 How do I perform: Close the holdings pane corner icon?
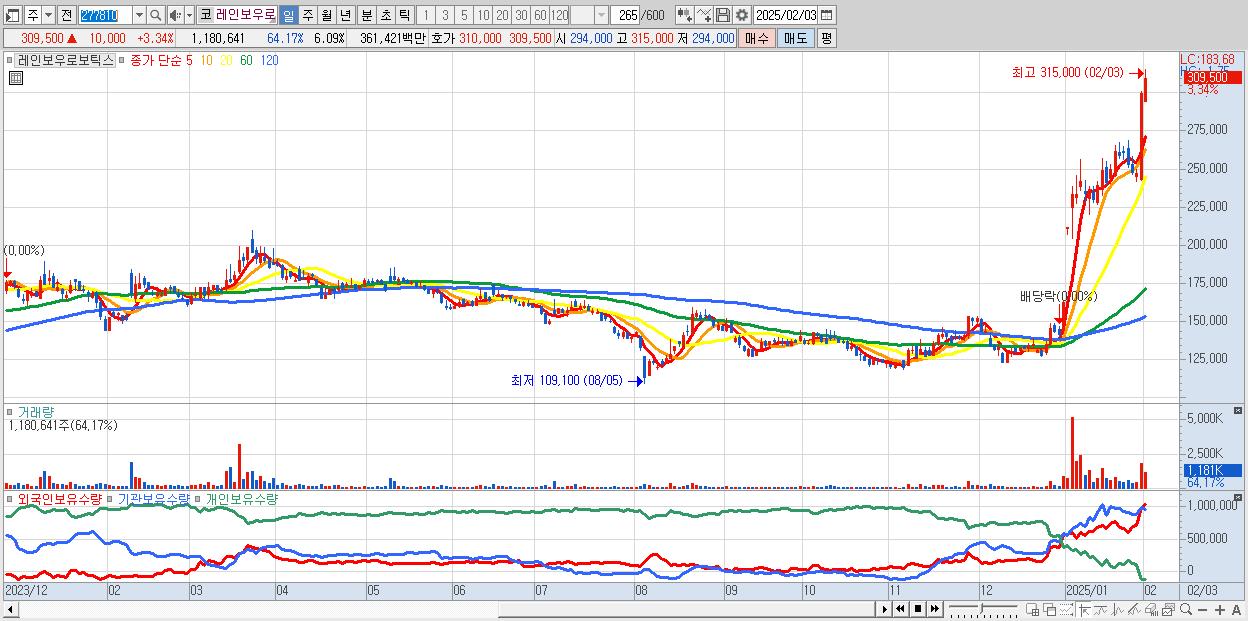tap(1238, 498)
